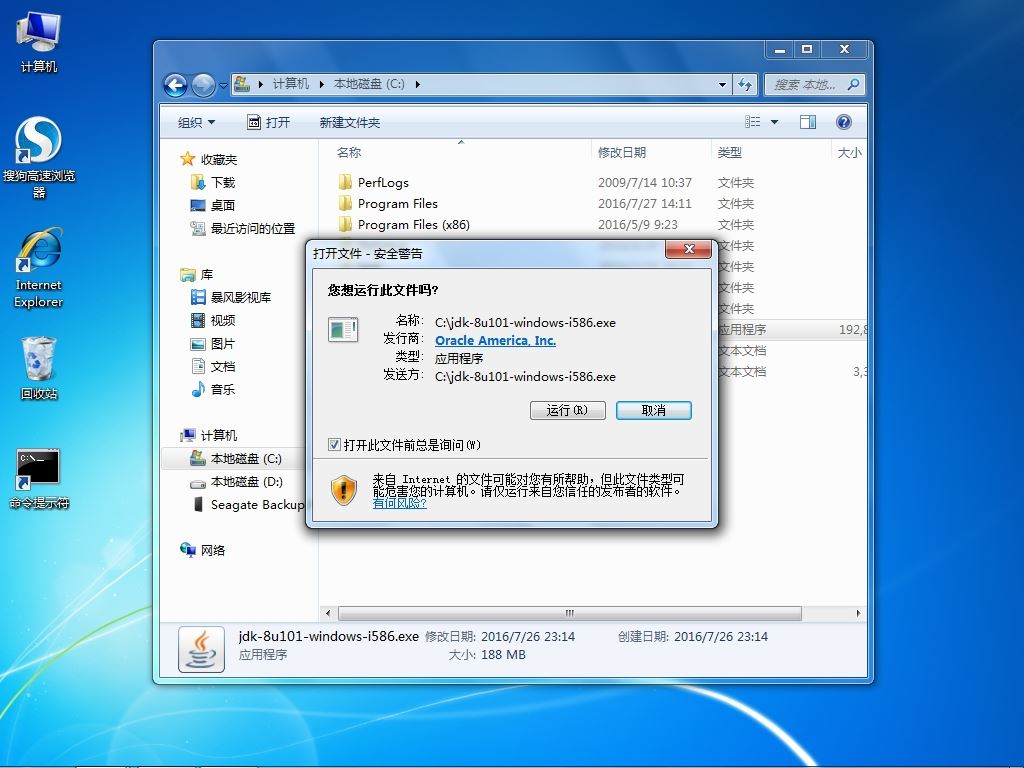Open the 组织 dropdown menu
This screenshot has width=1024, height=768.
tap(197, 122)
